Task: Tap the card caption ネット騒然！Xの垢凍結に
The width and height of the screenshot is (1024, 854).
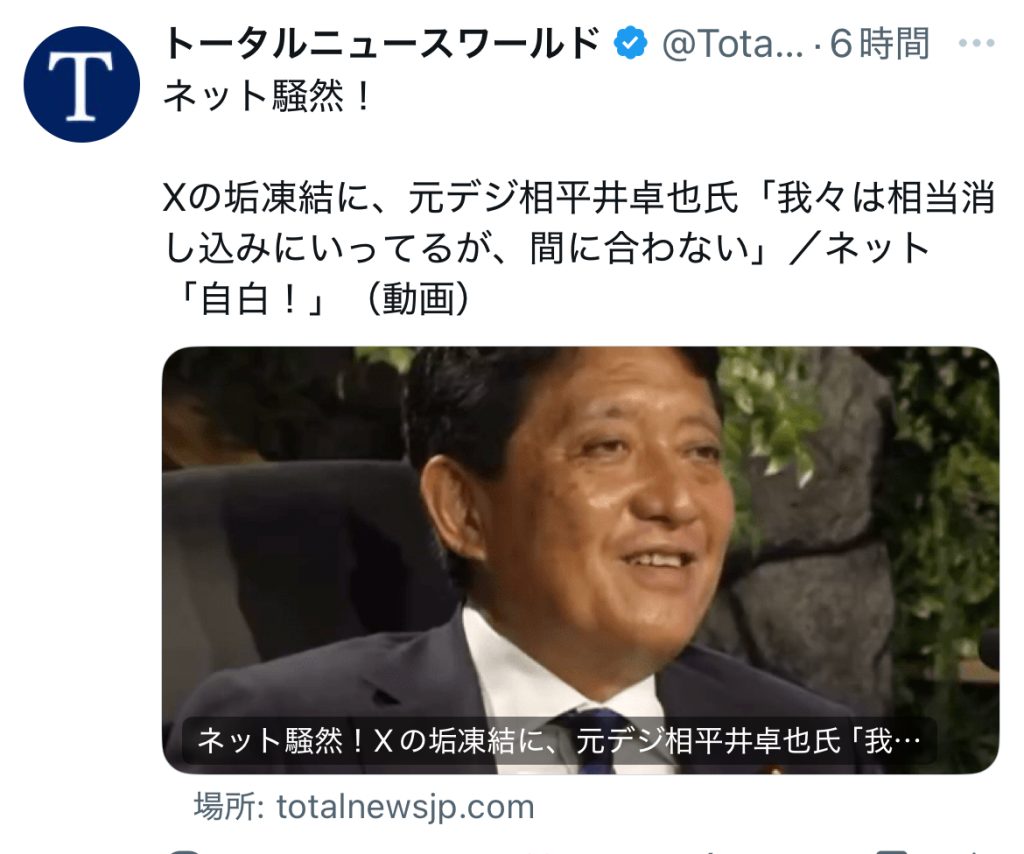Action: [x=559, y=742]
